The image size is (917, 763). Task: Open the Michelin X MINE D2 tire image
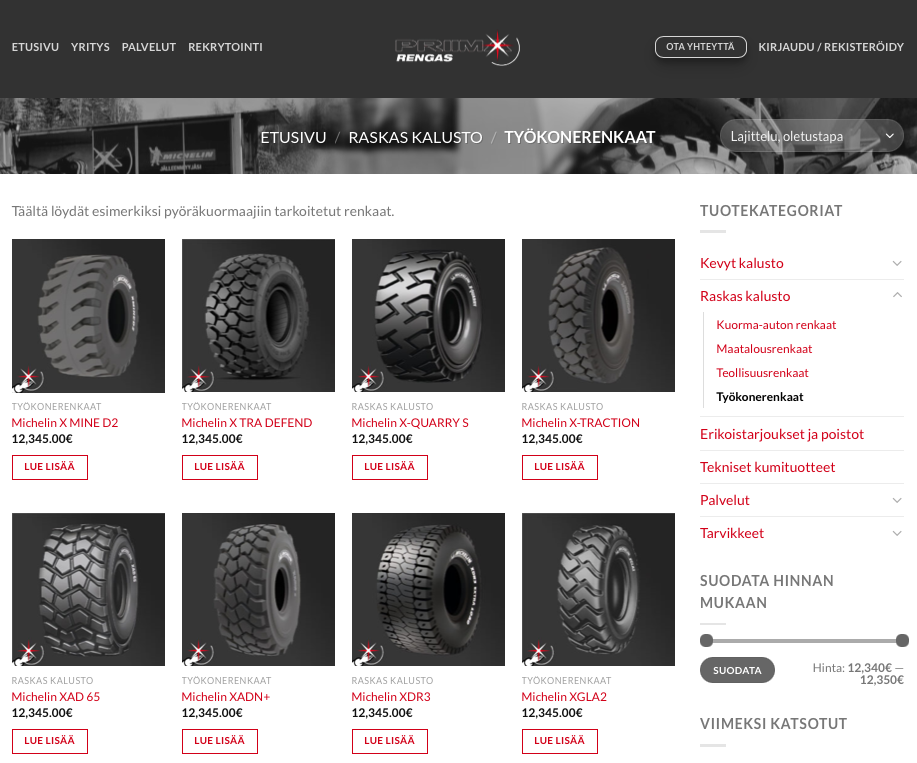click(88, 315)
